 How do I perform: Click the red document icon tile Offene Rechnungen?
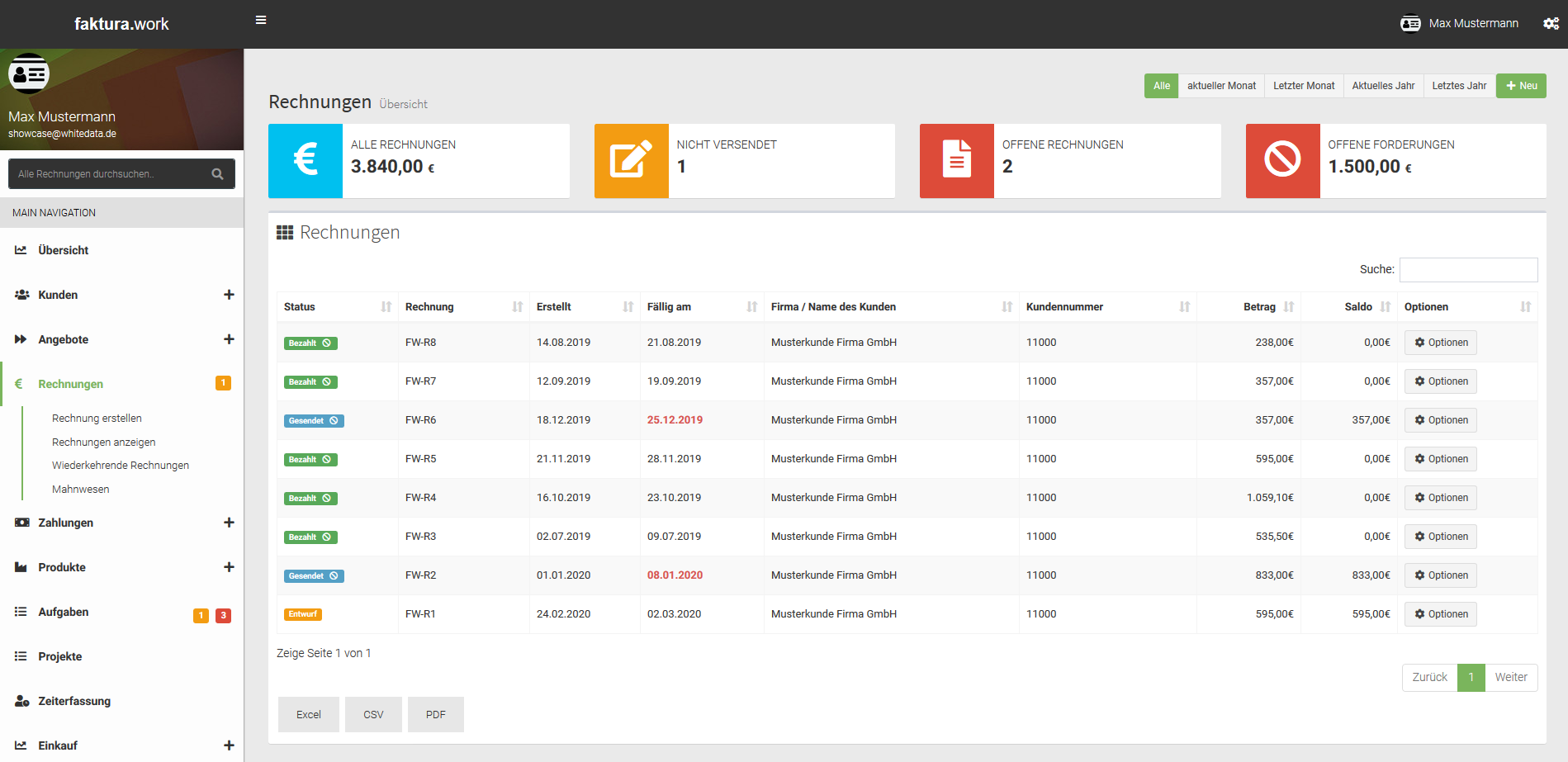(x=957, y=161)
